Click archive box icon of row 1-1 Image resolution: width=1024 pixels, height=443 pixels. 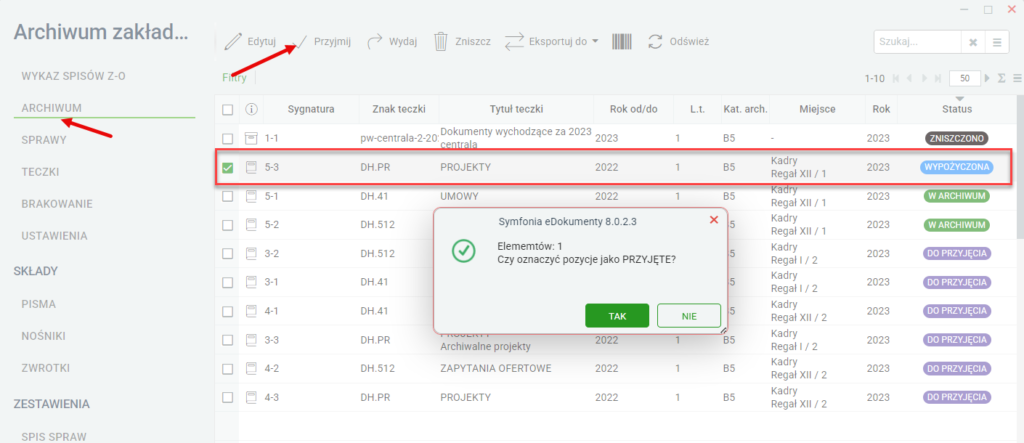(251, 139)
